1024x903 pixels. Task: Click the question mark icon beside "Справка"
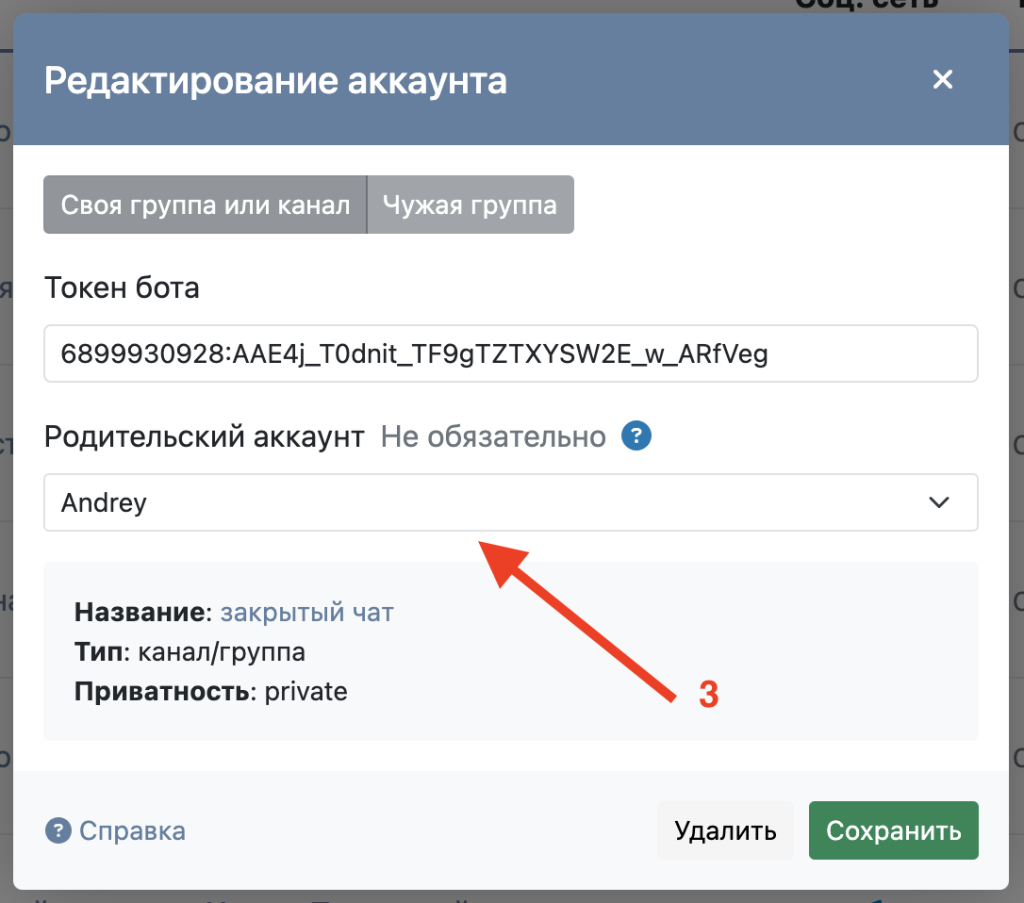[x=58, y=831]
